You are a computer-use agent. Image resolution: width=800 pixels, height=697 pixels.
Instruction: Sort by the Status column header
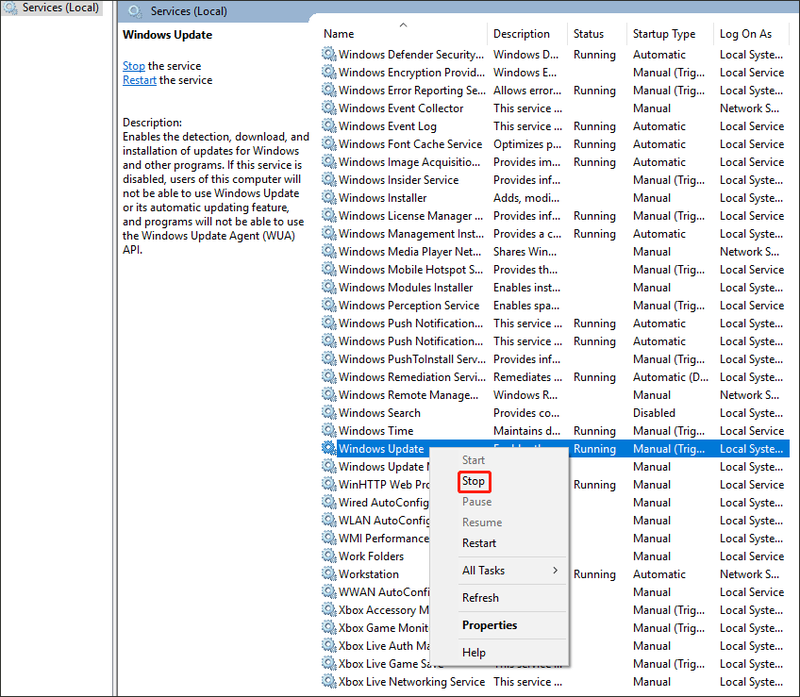[x=596, y=34]
